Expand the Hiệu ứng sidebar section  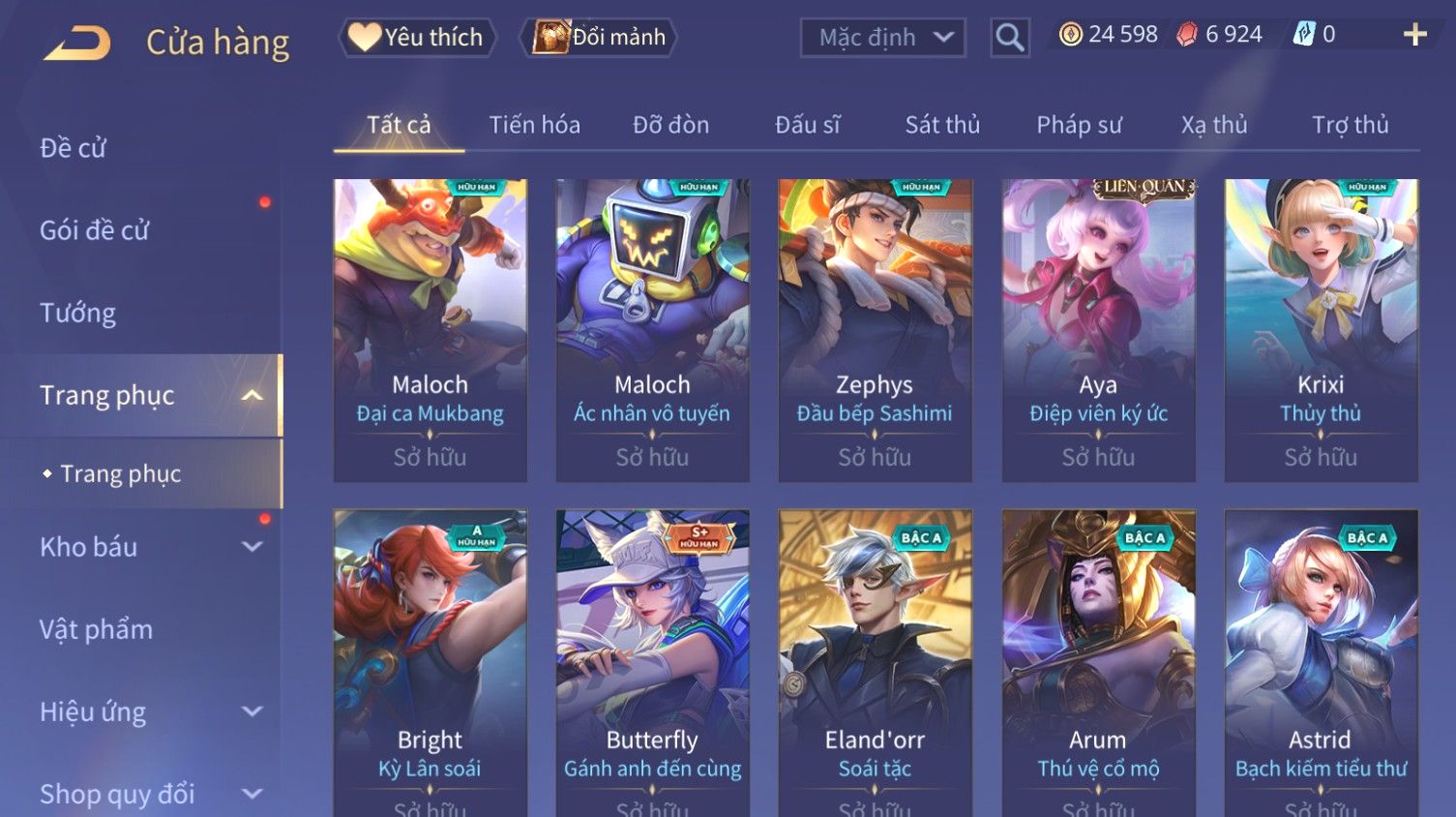coord(252,711)
